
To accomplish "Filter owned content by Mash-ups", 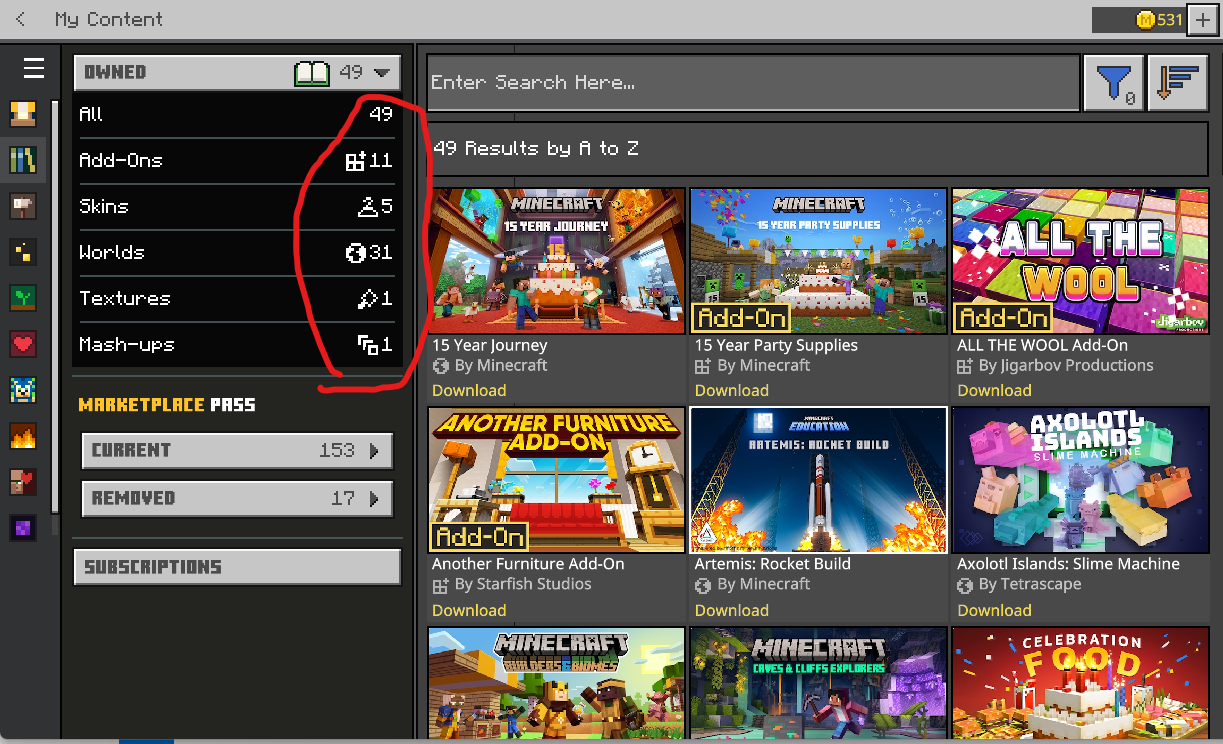I will coord(237,344).
